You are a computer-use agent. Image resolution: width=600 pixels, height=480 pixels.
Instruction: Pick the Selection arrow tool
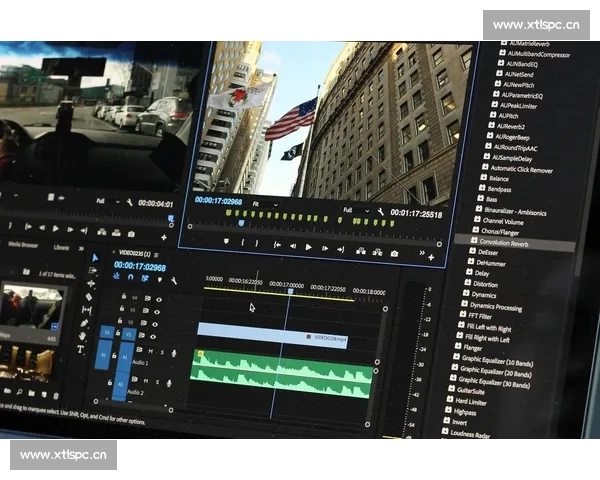pyautogui.click(x=95, y=257)
